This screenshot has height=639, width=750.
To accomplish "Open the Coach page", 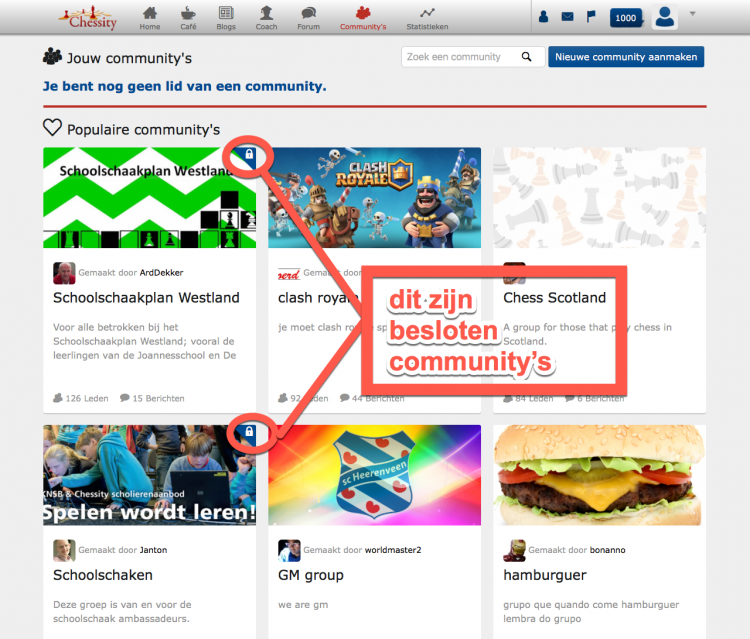I will pyautogui.click(x=266, y=18).
